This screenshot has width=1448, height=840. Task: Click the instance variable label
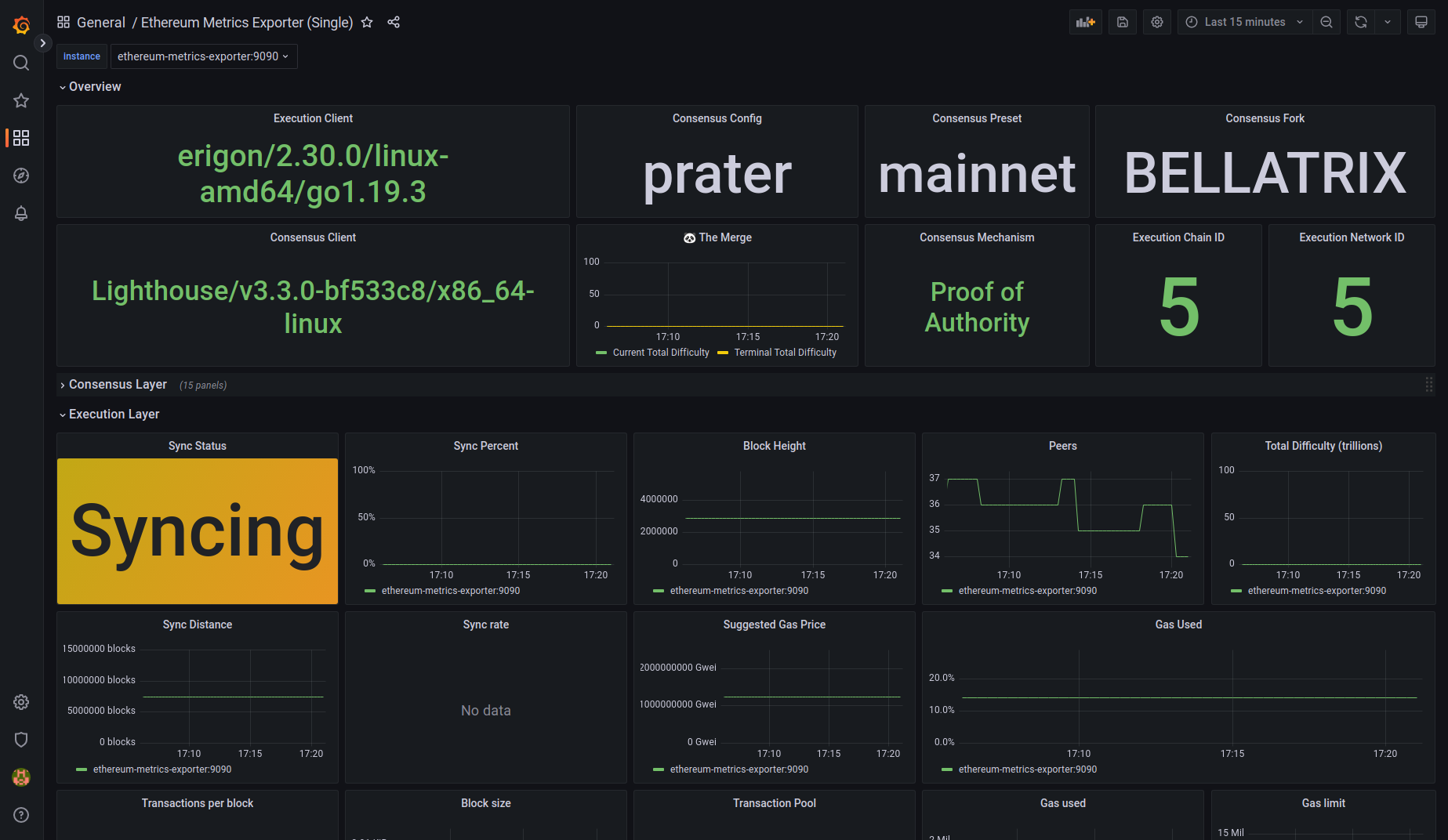pos(82,56)
